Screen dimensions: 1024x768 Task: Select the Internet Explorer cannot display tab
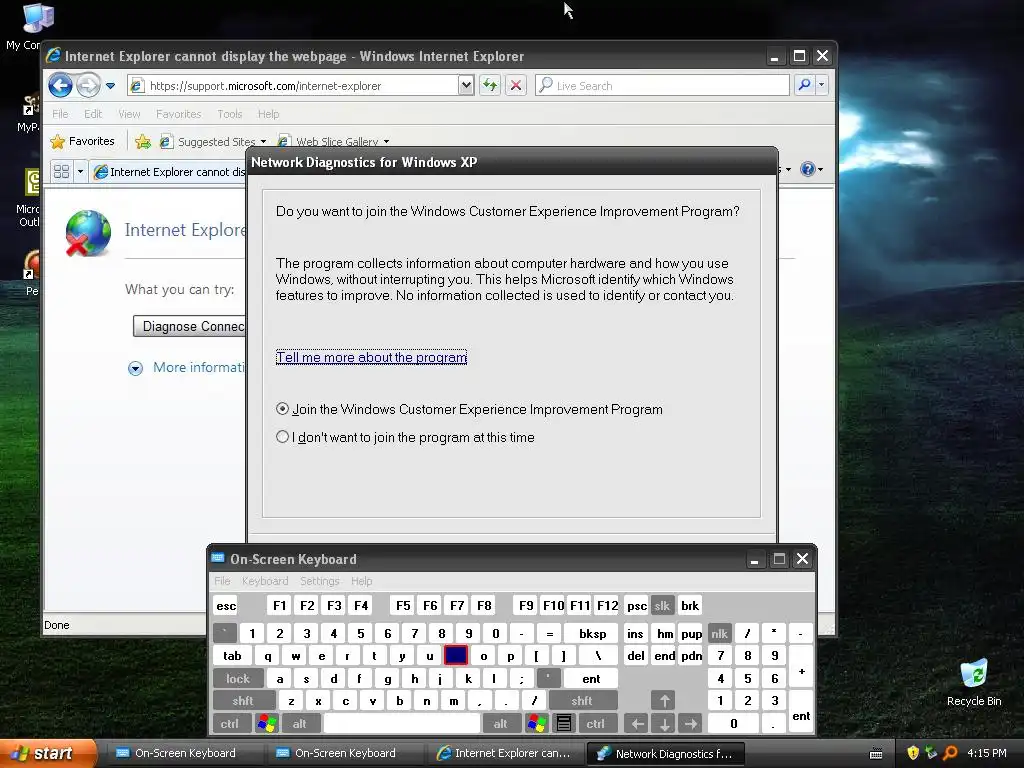pyautogui.click(x=168, y=171)
